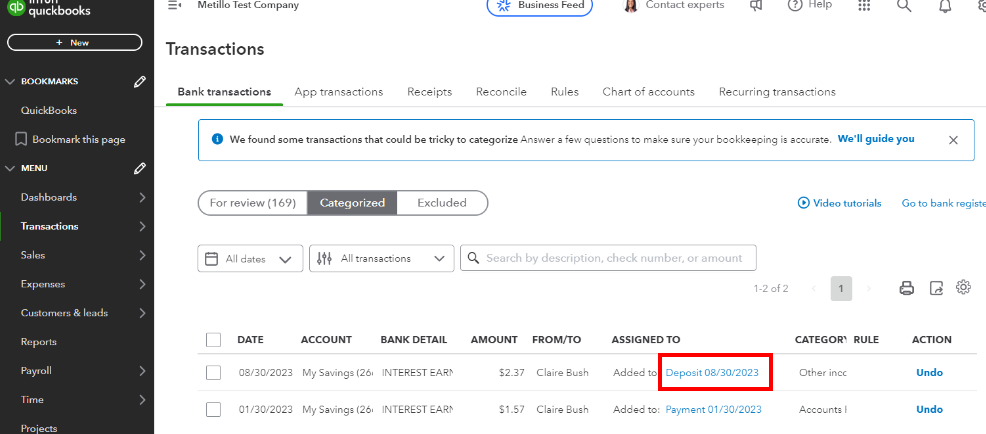Image resolution: width=986 pixels, height=434 pixels.
Task: Edit bookmarks with pencil icon
Action: (x=141, y=82)
